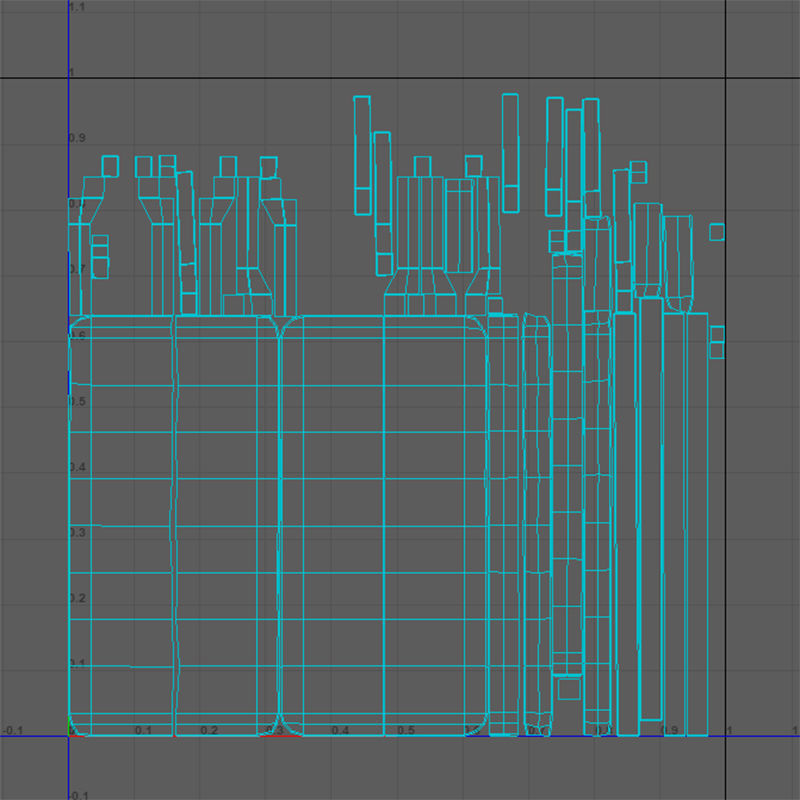Select the three stacked small squares UV shell
Viewport: 800px width, 800px height.
(100, 257)
